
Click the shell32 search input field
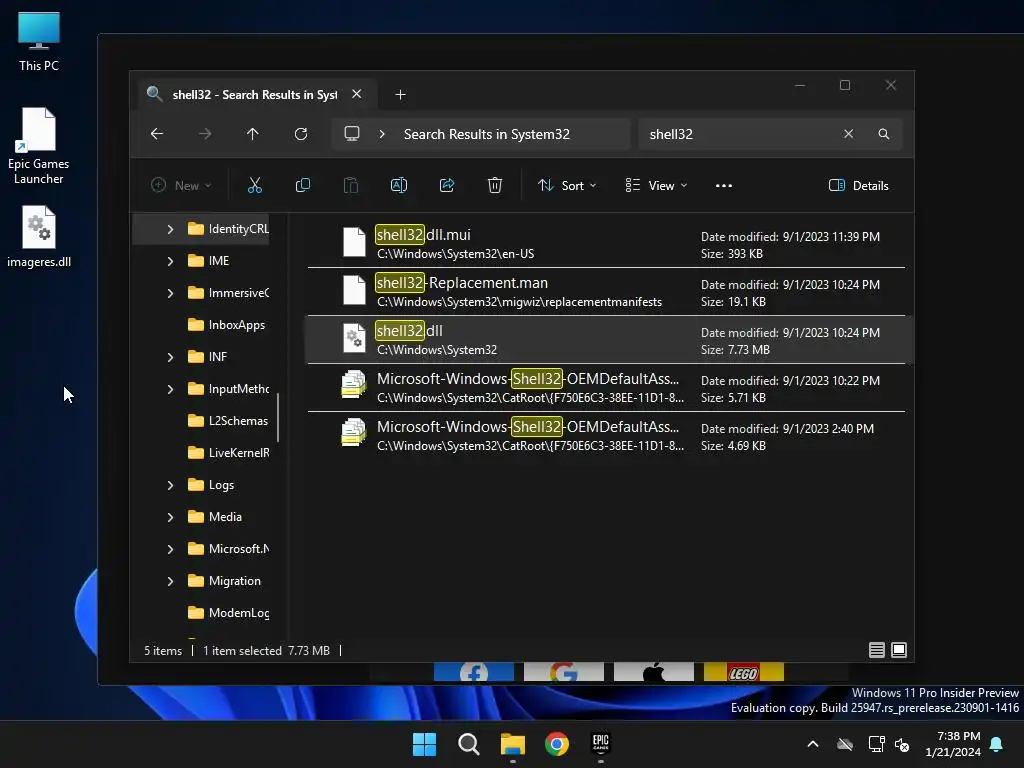[738, 134]
